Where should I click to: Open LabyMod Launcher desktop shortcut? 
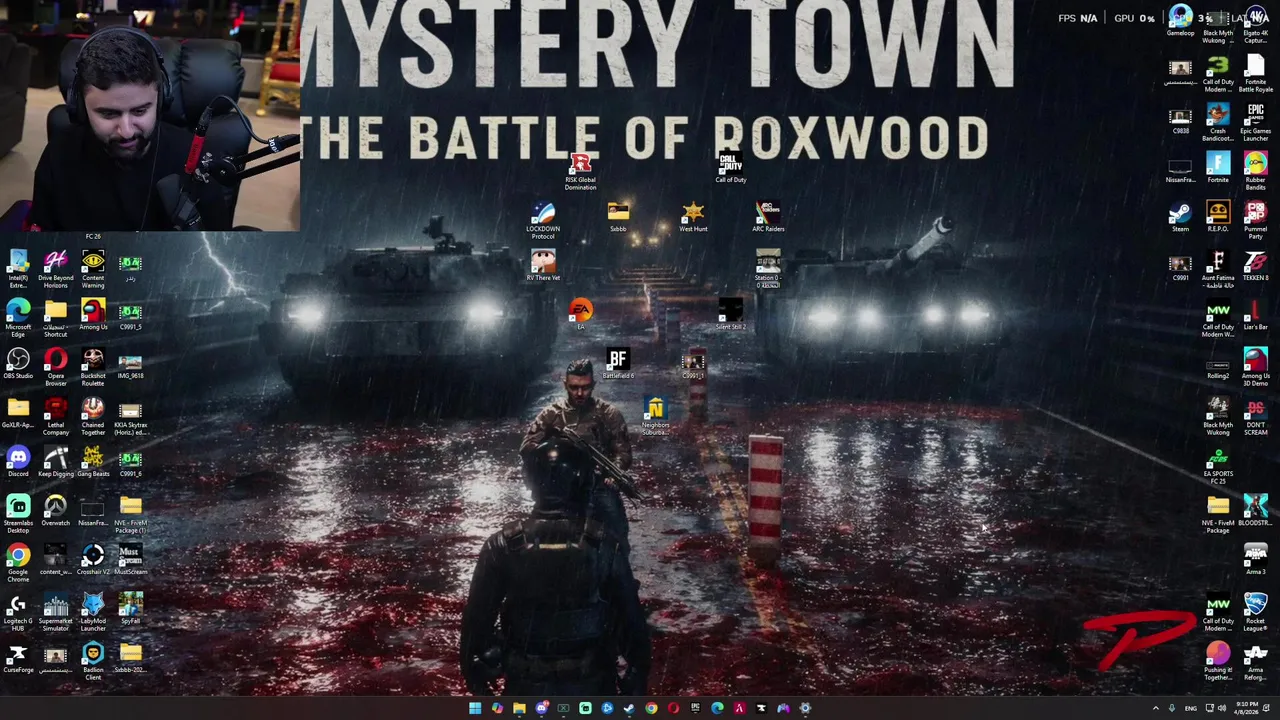[x=93, y=611]
